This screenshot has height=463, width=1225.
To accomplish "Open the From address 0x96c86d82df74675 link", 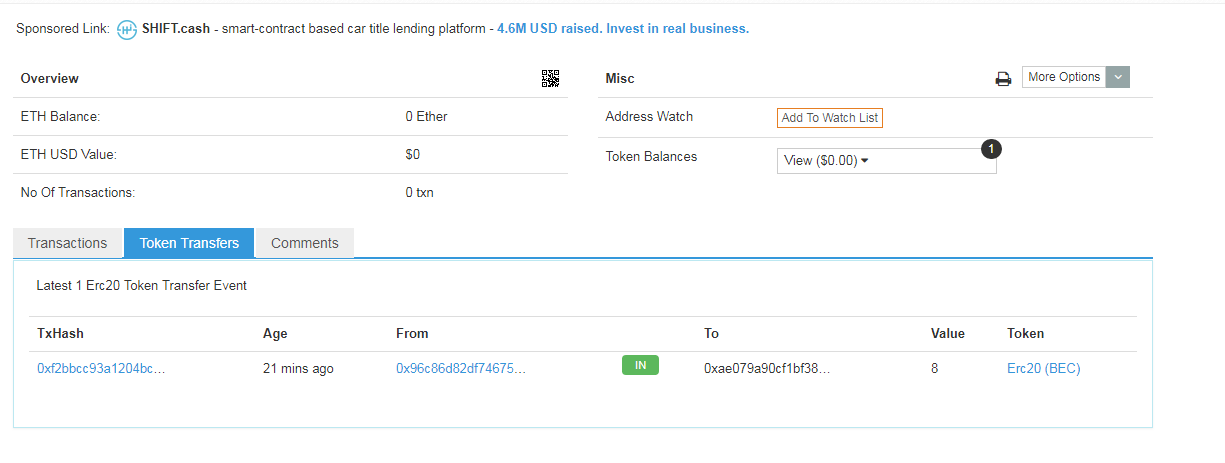I will coord(461,369).
